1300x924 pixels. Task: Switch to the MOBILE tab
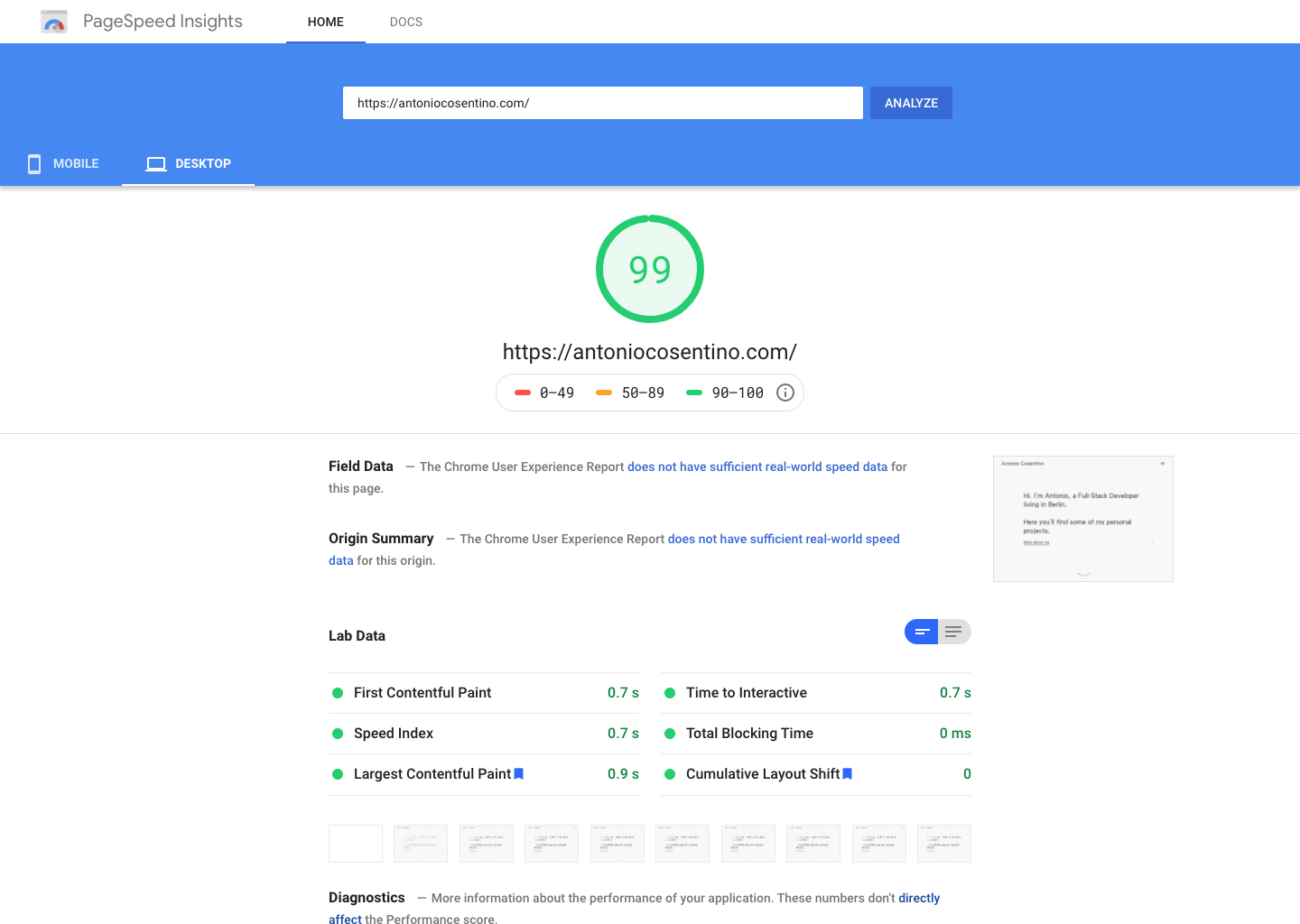point(61,163)
